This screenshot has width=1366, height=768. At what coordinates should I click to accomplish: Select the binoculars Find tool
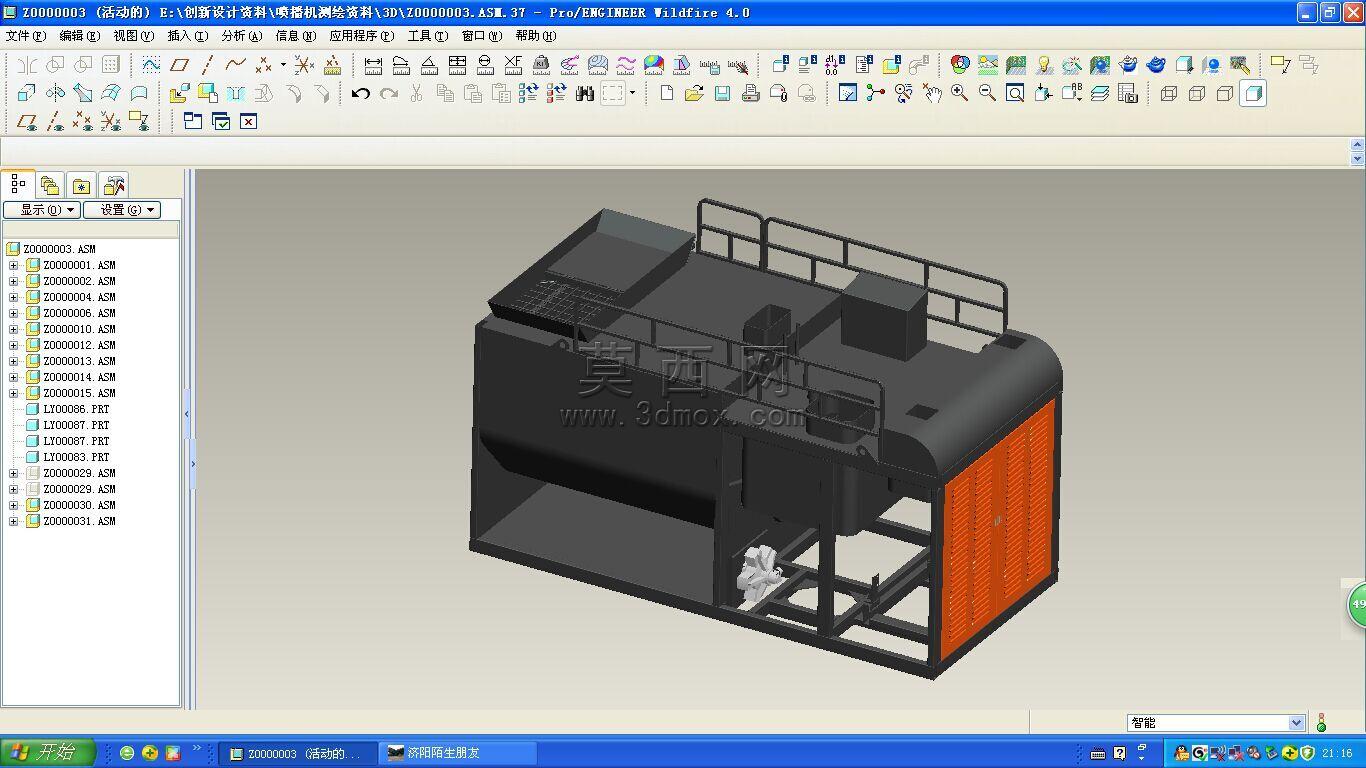585,93
